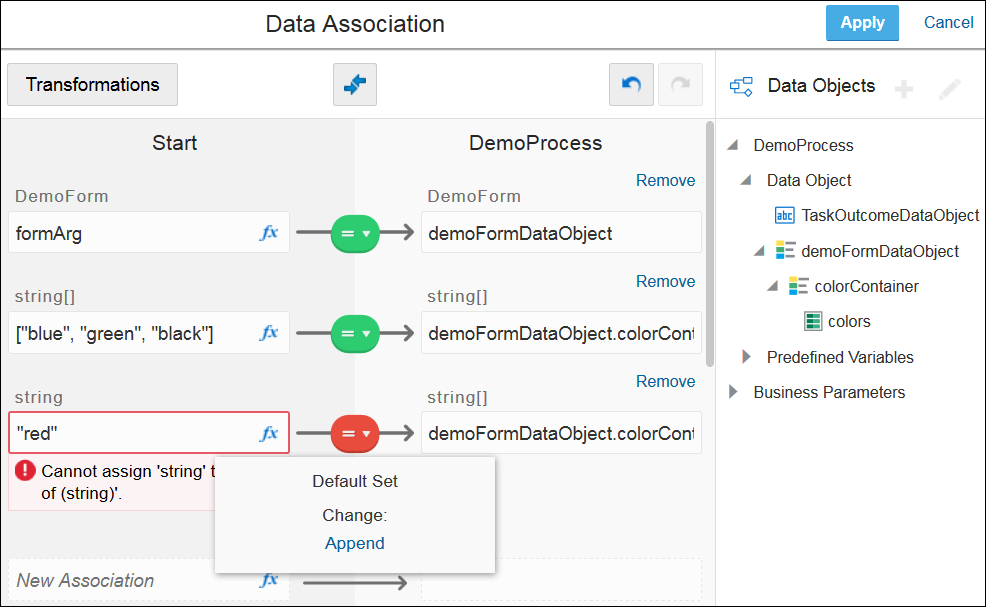The height and width of the screenshot is (607, 986).
Task: Remove the "red" string association
Action: 665,381
